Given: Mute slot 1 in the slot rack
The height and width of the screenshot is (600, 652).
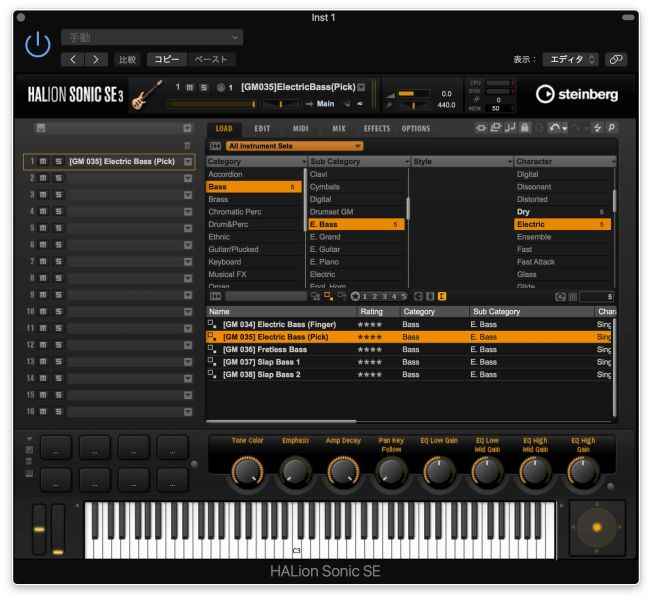Looking at the screenshot, I should [43, 161].
